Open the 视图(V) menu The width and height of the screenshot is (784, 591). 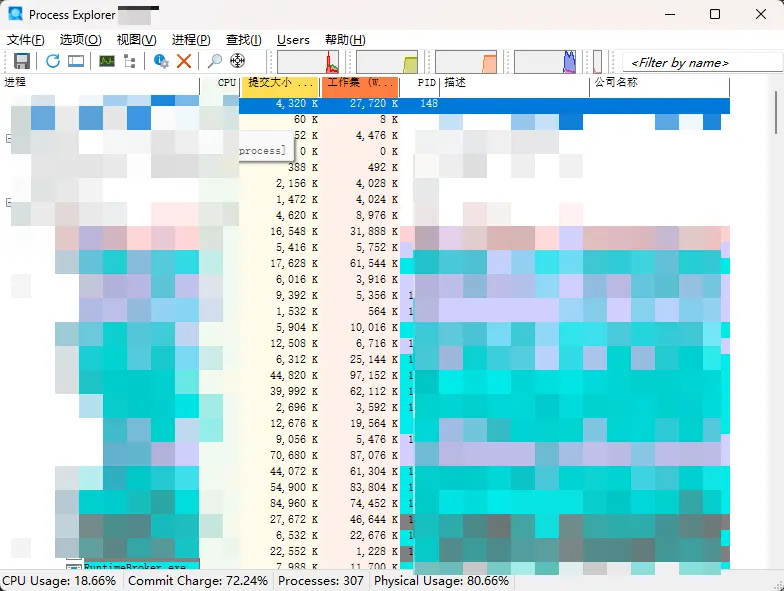pyautogui.click(x=136, y=40)
